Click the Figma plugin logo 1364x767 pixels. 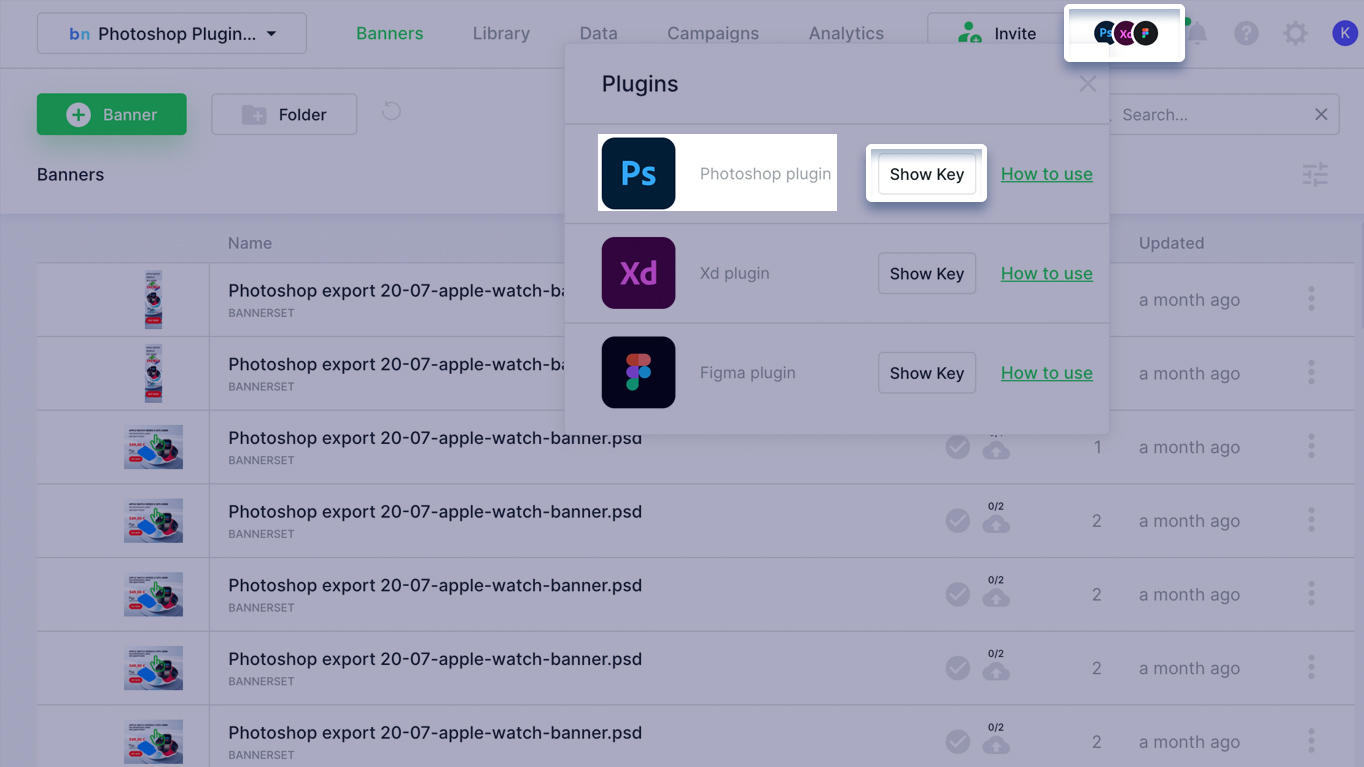(638, 372)
